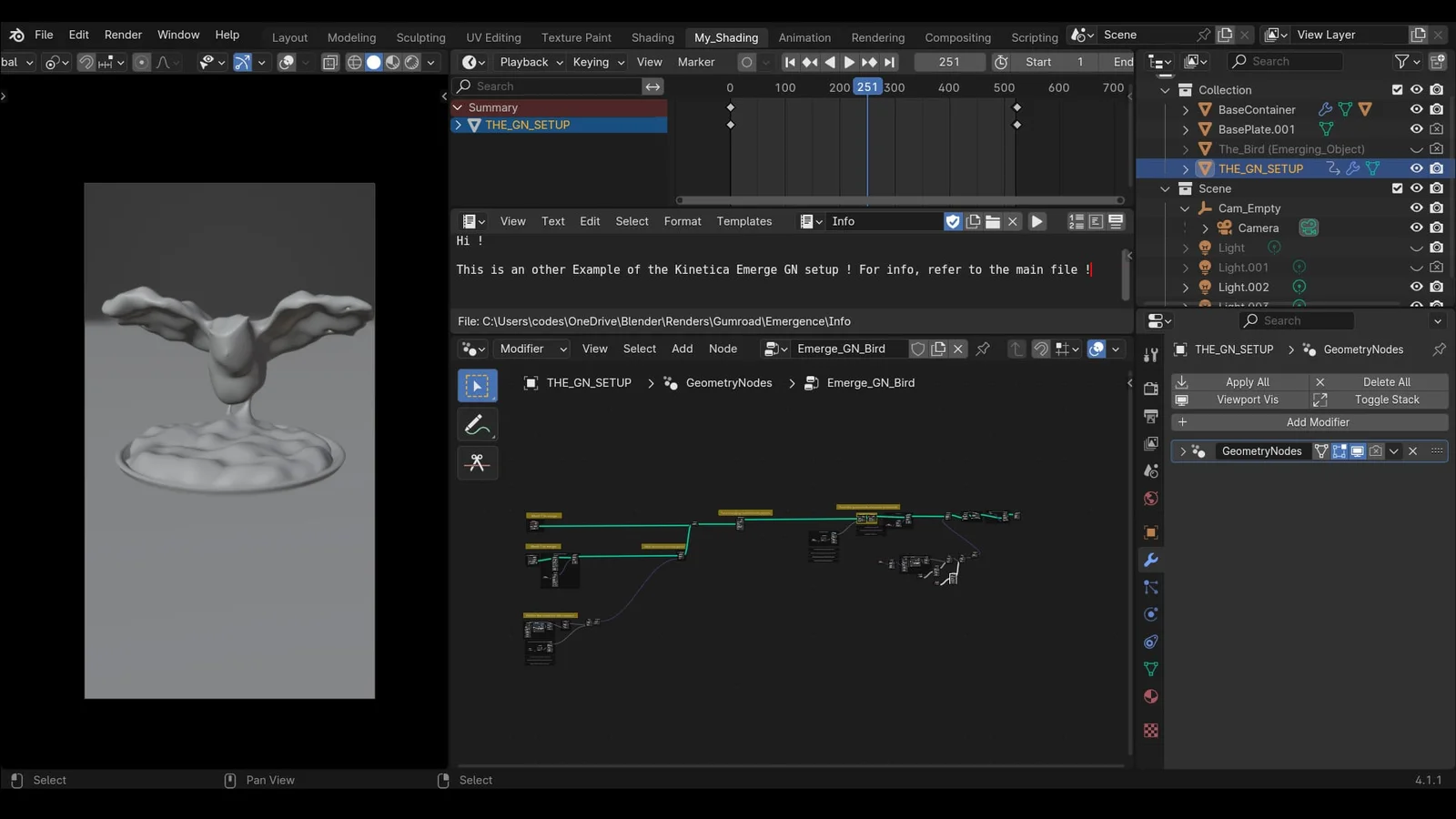Open Render Properties (camera icon)

1150,388
